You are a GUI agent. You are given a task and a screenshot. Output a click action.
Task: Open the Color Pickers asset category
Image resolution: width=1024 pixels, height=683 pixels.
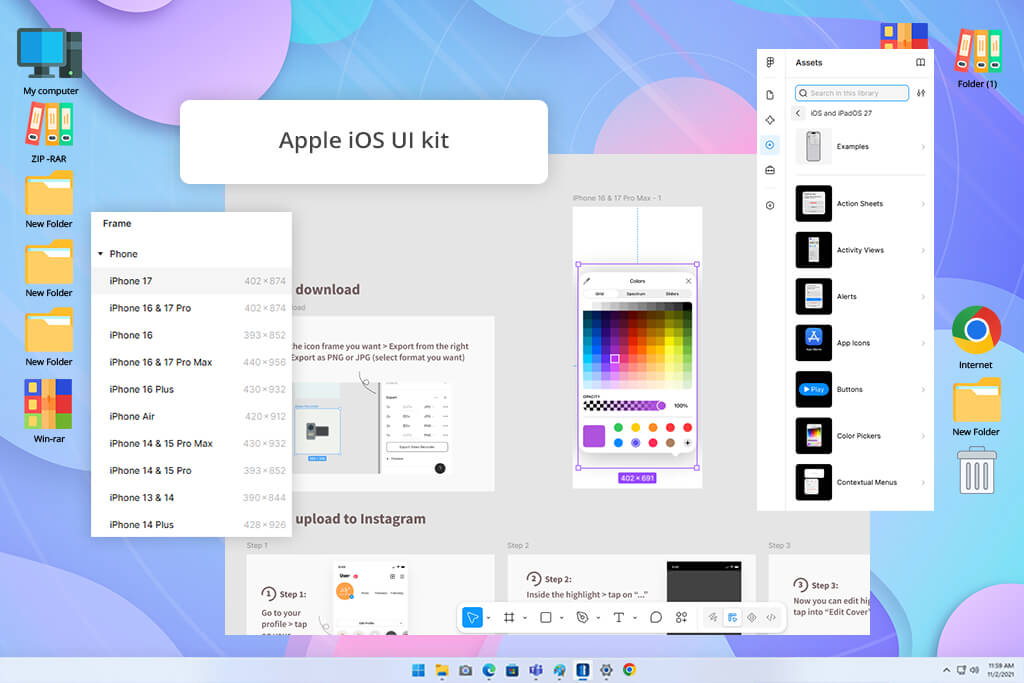click(861, 436)
